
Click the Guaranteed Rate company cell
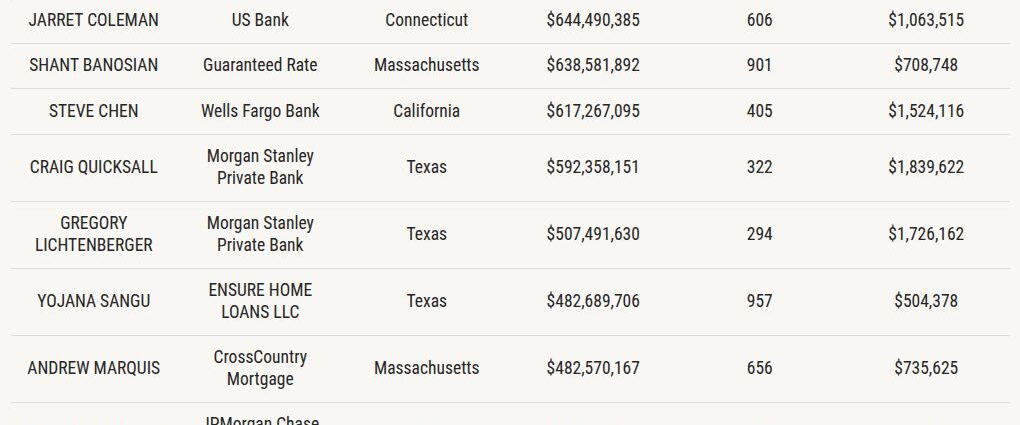pyautogui.click(x=260, y=65)
